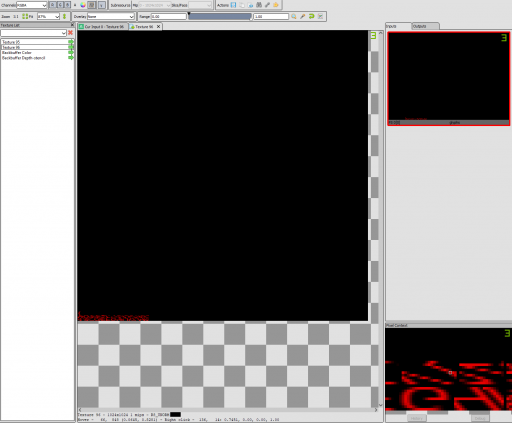Open the Mip level dropdown
Viewport: 512px width, 423px height.
pyautogui.click(x=155, y=5)
